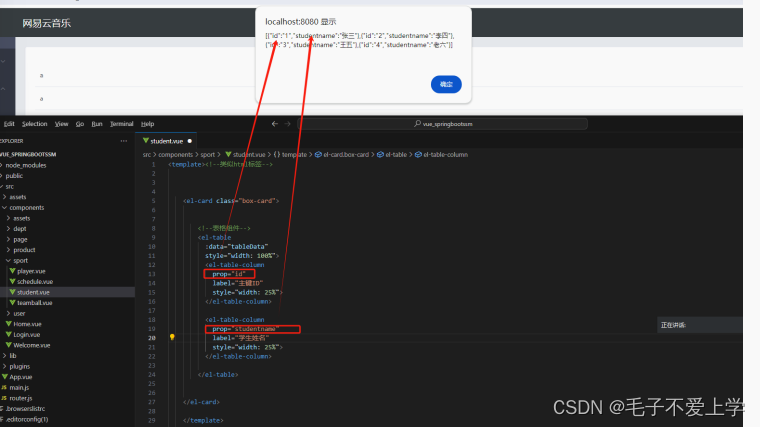Click the vue icon of Home.vue
Viewport: 760px width, 427px height.
tap(9, 324)
